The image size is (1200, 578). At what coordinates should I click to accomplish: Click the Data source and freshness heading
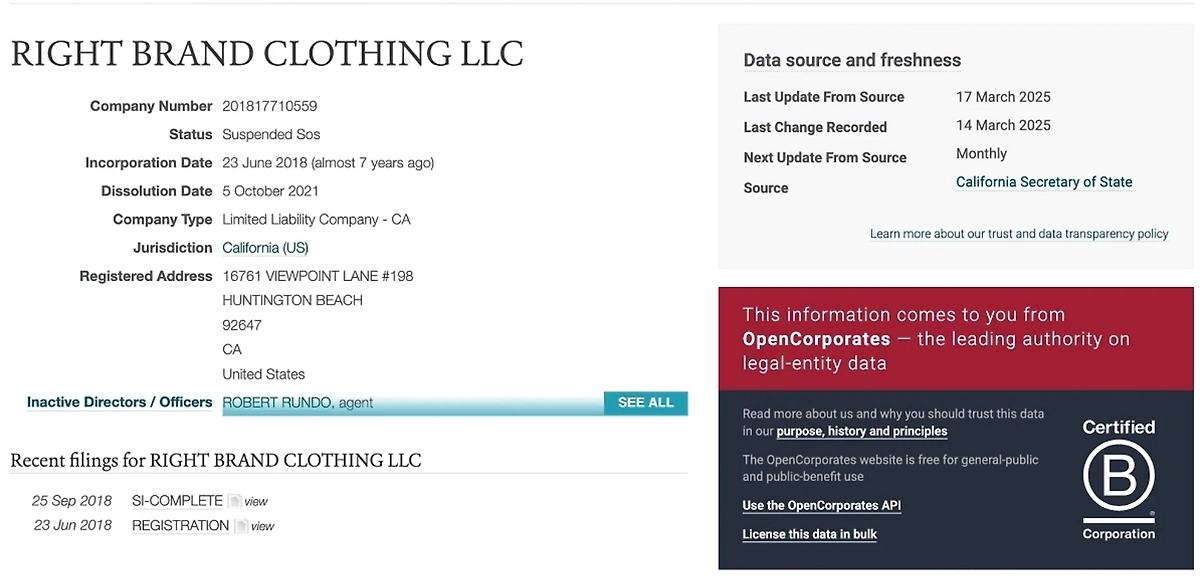pos(852,60)
